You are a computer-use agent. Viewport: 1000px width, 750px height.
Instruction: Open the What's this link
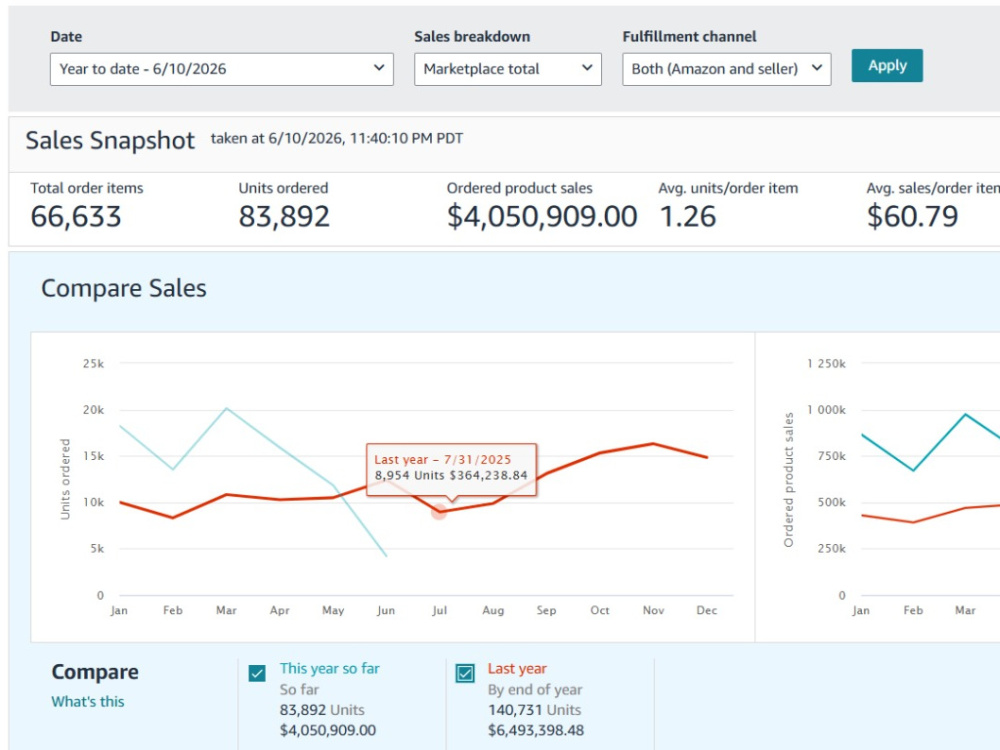coord(88,702)
